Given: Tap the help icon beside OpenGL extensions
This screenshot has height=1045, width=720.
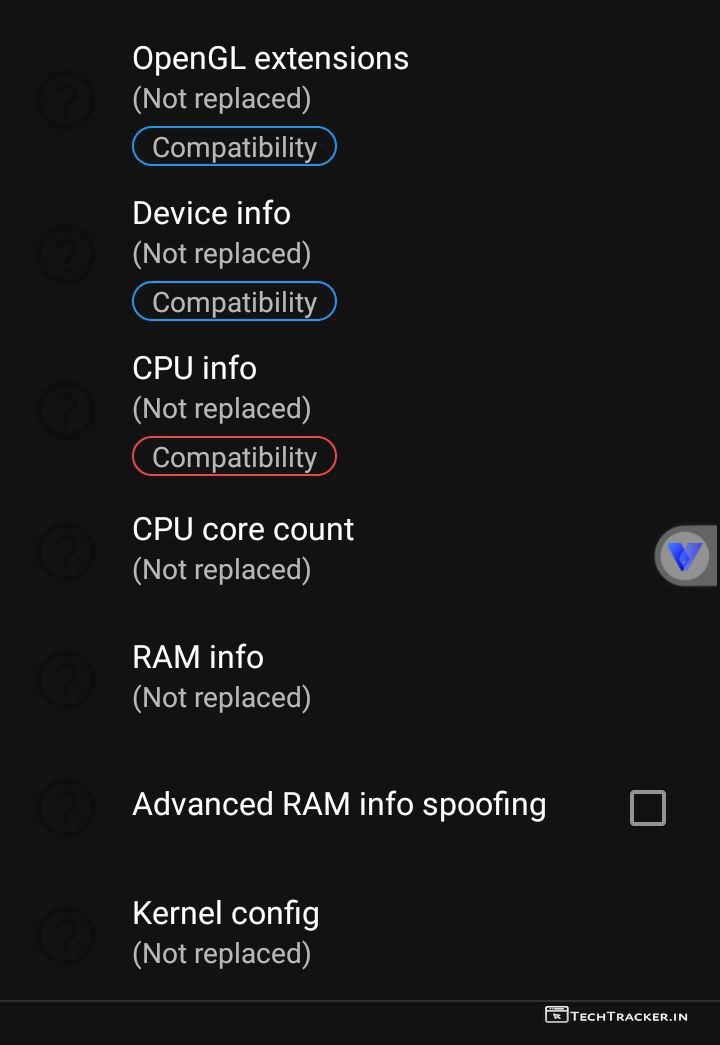Looking at the screenshot, I should [x=66, y=99].
